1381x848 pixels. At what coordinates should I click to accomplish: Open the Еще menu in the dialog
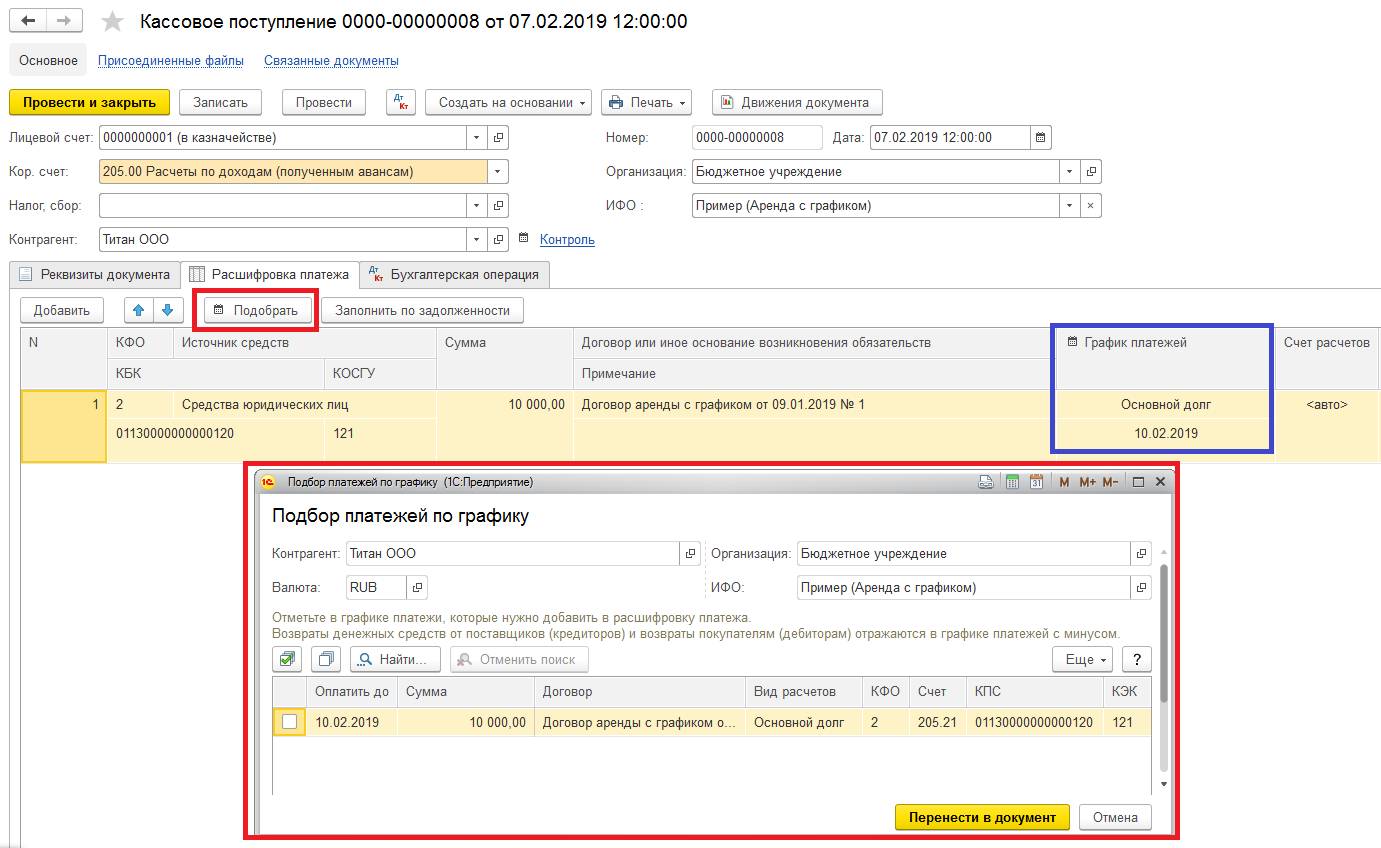tap(1083, 659)
